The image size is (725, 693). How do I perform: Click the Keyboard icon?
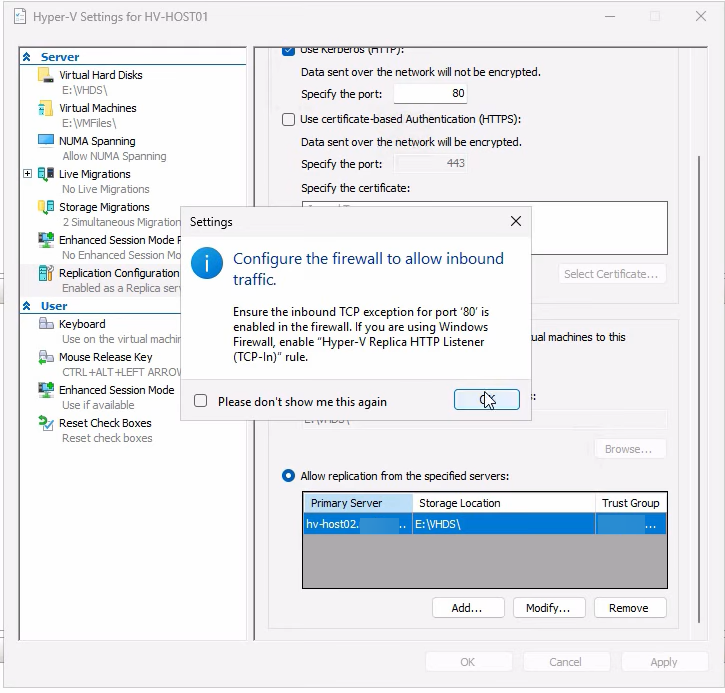tap(45, 324)
